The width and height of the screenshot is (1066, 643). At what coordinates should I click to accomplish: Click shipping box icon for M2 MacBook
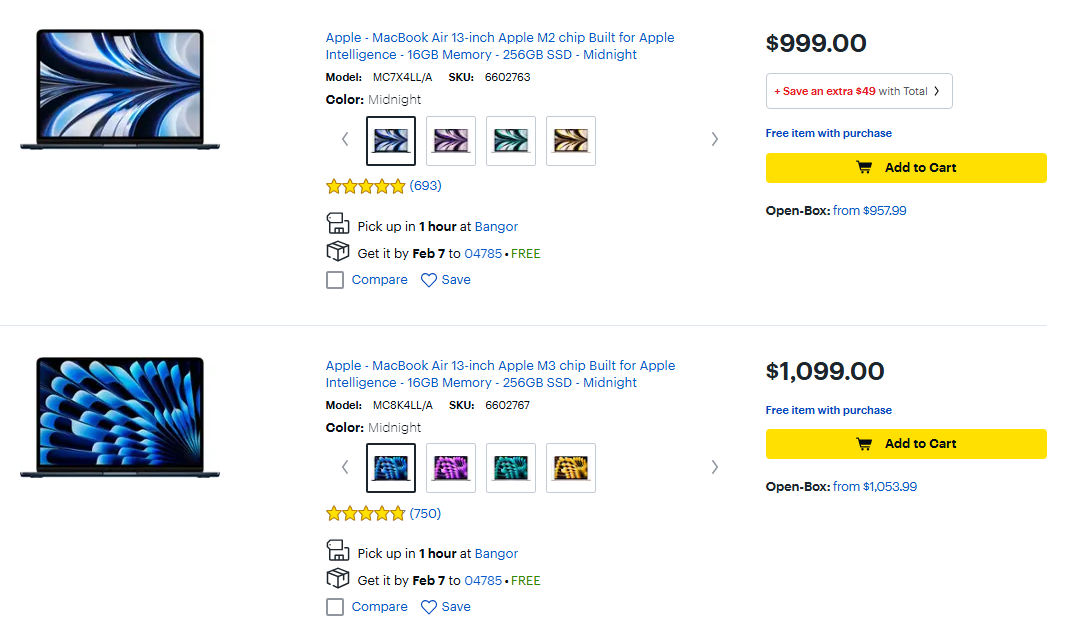[x=338, y=252]
